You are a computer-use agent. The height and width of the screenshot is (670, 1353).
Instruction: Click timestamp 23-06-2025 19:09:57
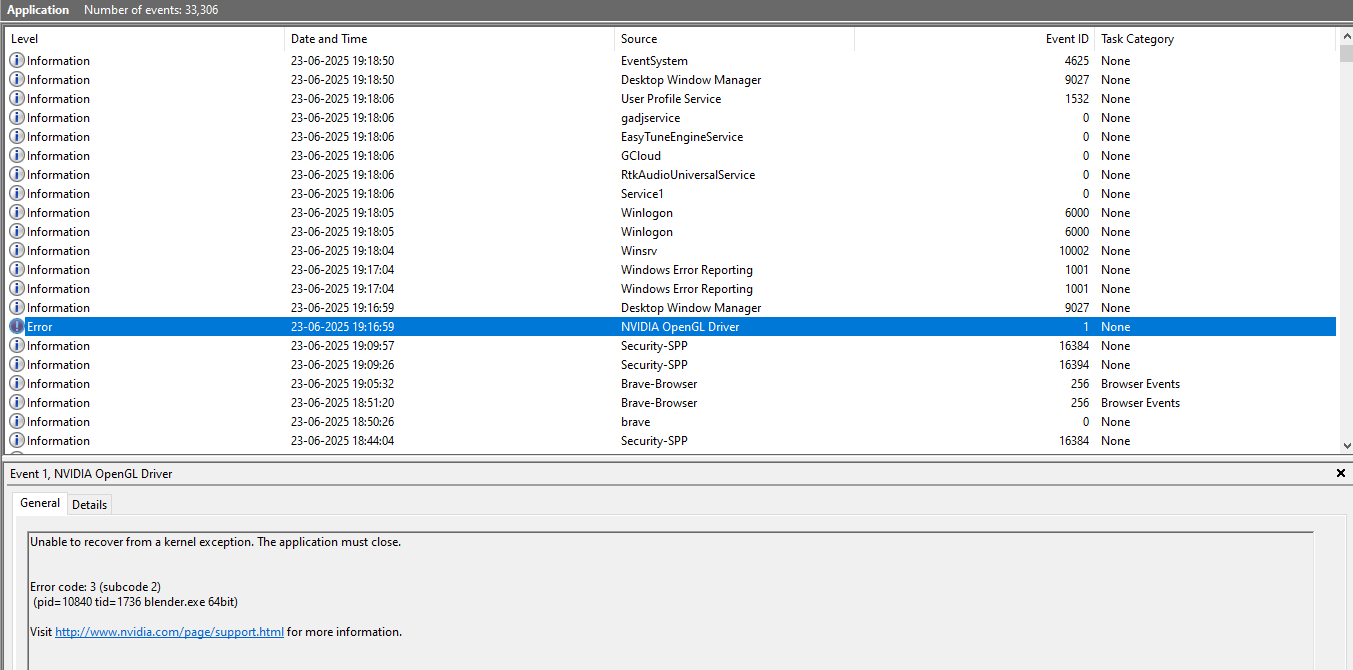tap(342, 346)
